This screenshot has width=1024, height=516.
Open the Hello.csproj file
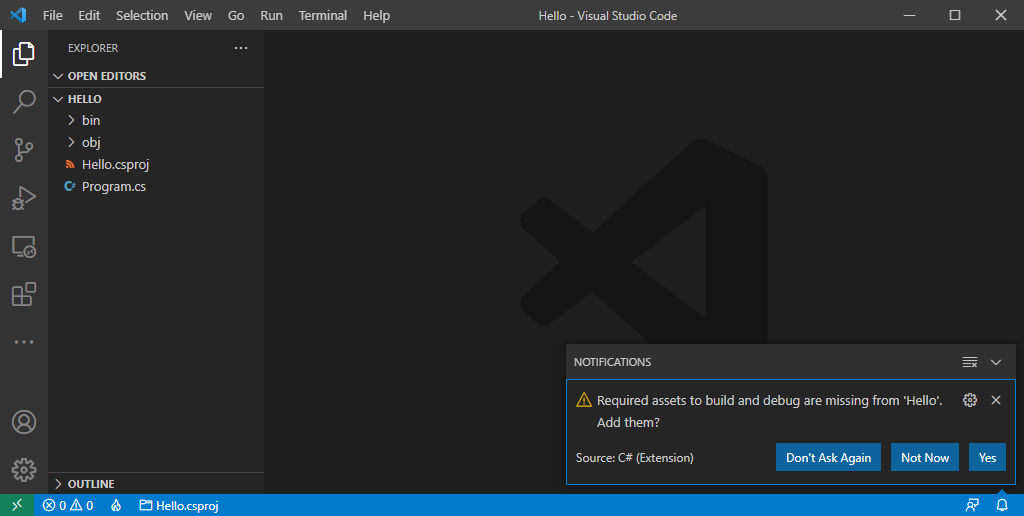(156, 165)
